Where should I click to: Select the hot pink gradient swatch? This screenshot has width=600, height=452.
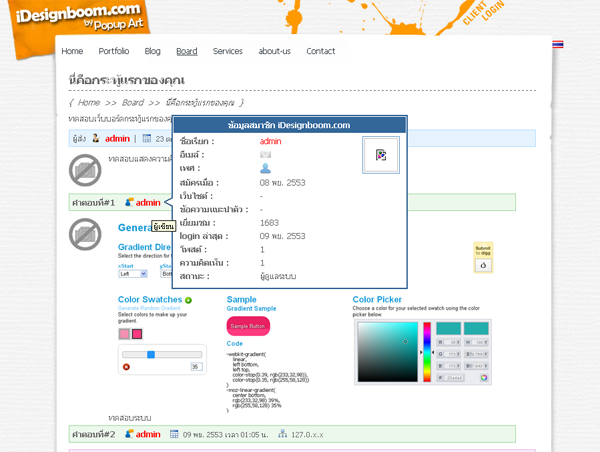click(137, 334)
